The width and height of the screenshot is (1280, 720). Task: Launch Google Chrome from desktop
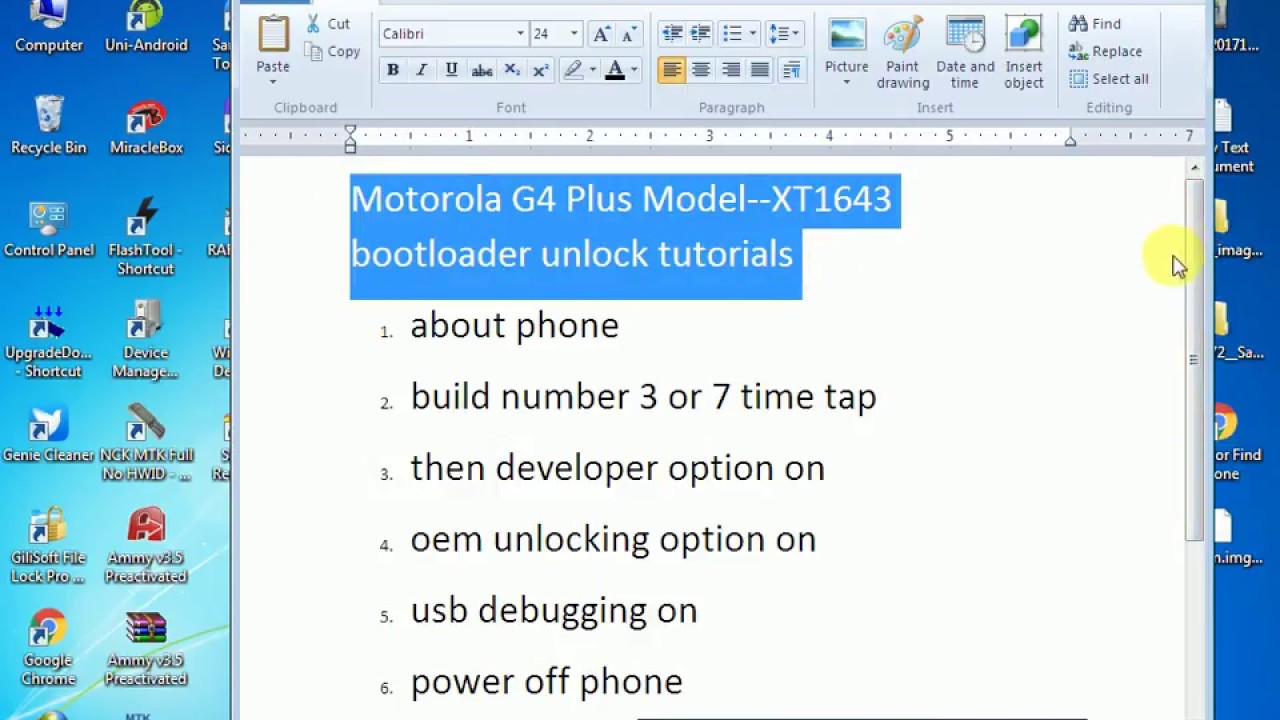pos(48,648)
